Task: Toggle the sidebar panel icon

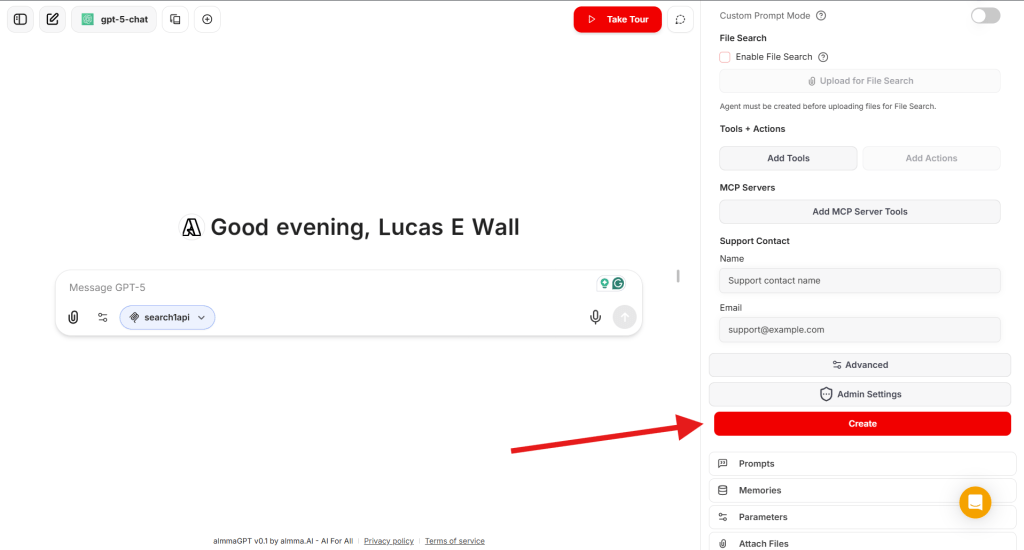Action: click(x=20, y=19)
